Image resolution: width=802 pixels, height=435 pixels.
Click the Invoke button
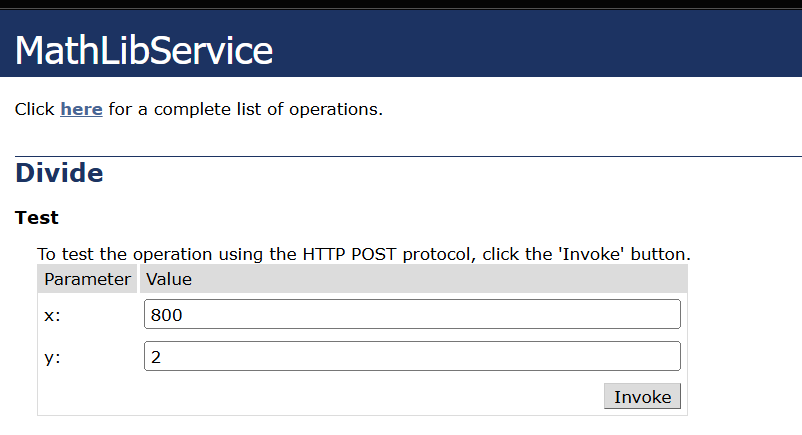click(642, 397)
